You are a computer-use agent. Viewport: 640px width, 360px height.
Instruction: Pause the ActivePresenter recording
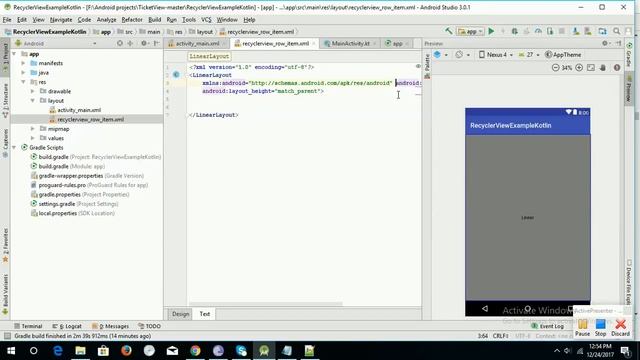pos(582,328)
